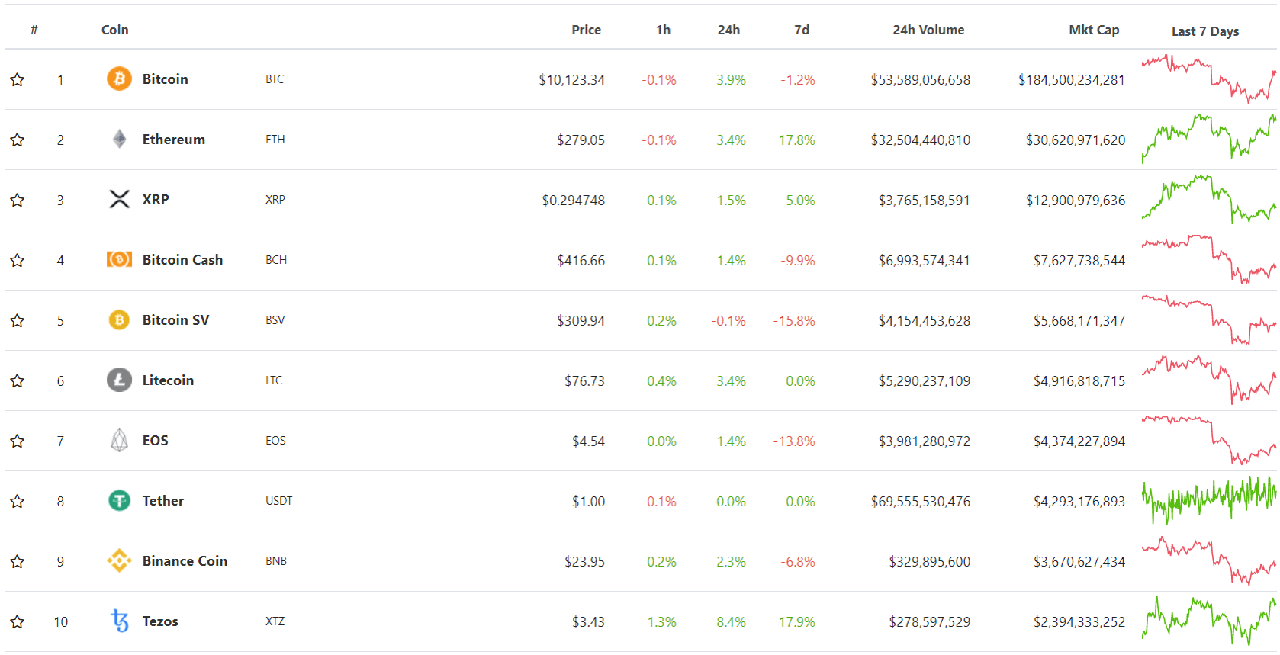1280x655 pixels.
Task: Click Litecoin 24h volume $5,290,237,109
Action: pyautogui.click(x=925, y=381)
